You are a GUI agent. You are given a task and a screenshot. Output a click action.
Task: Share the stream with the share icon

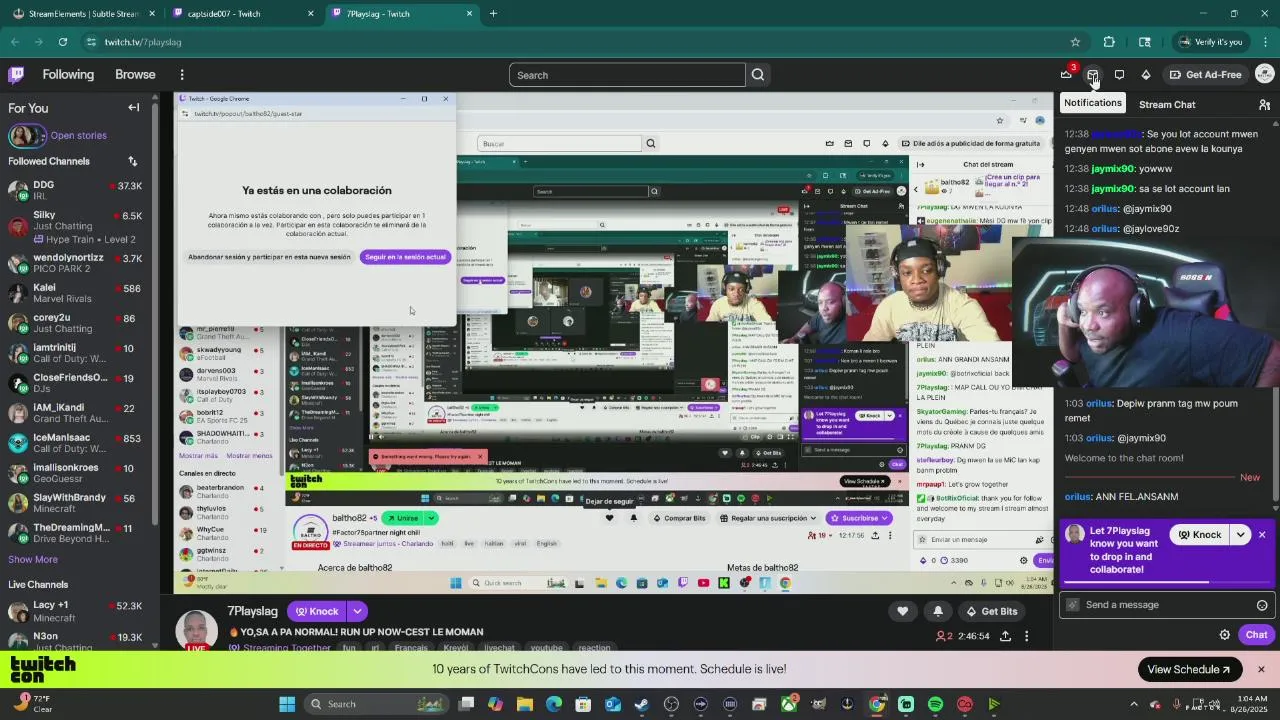point(1005,636)
